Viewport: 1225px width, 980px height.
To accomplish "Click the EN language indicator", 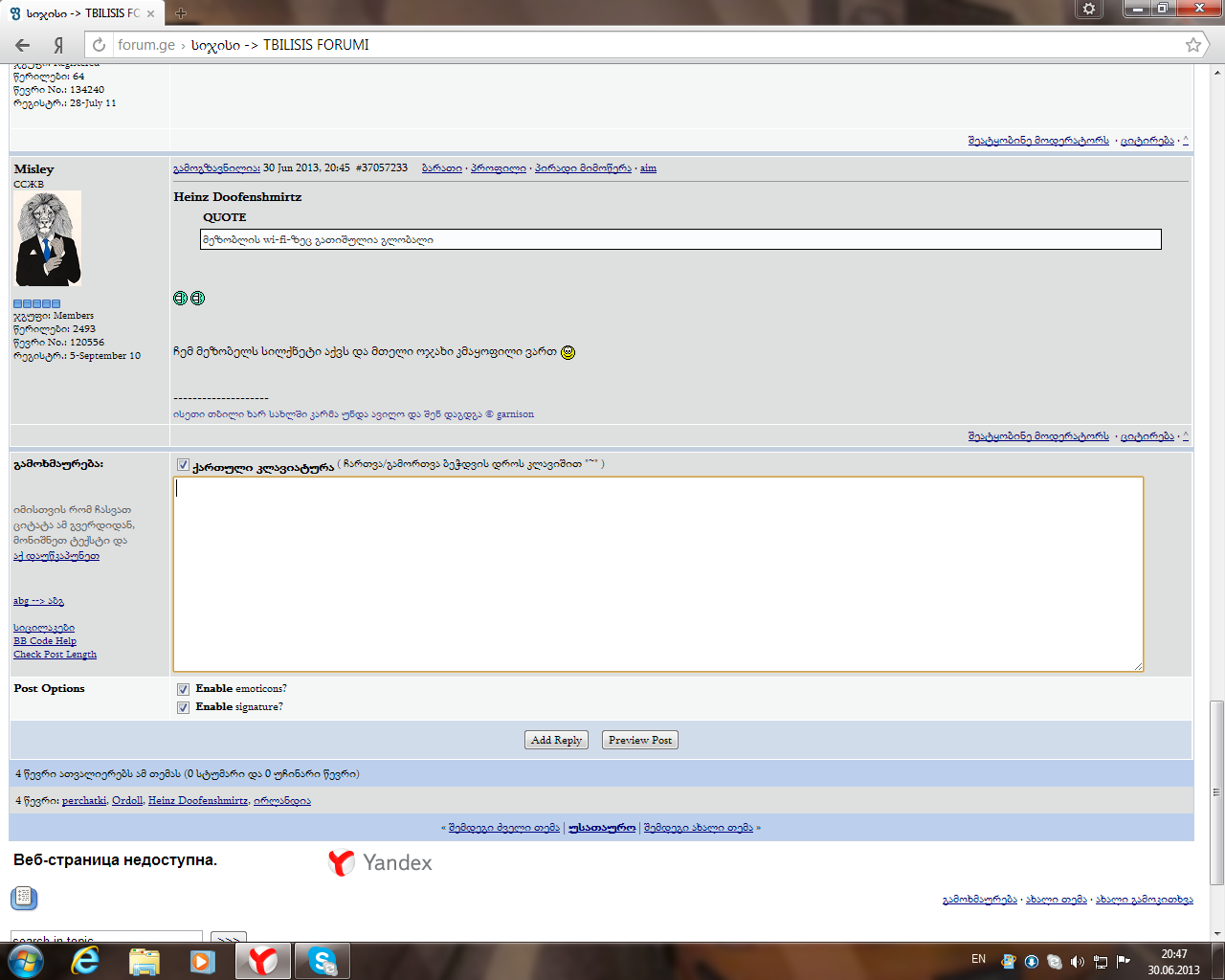I will tap(978, 959).
